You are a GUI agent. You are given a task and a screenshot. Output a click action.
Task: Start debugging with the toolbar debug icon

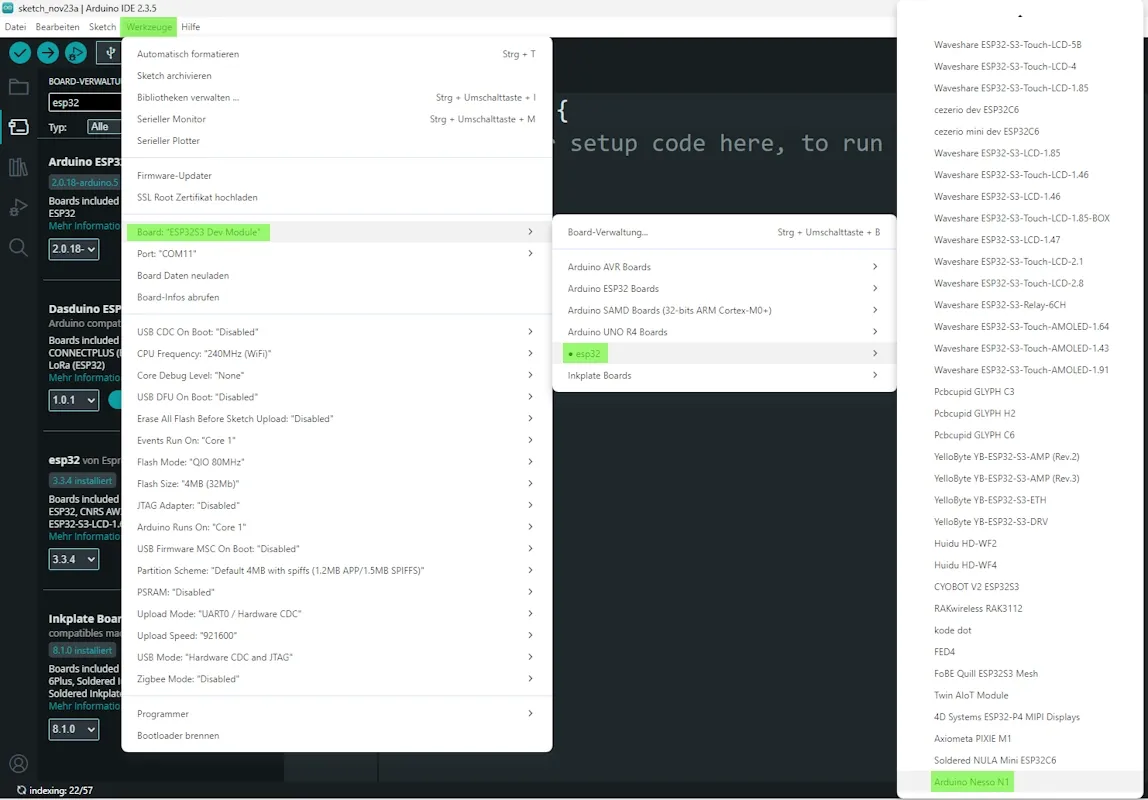(76, 53)
